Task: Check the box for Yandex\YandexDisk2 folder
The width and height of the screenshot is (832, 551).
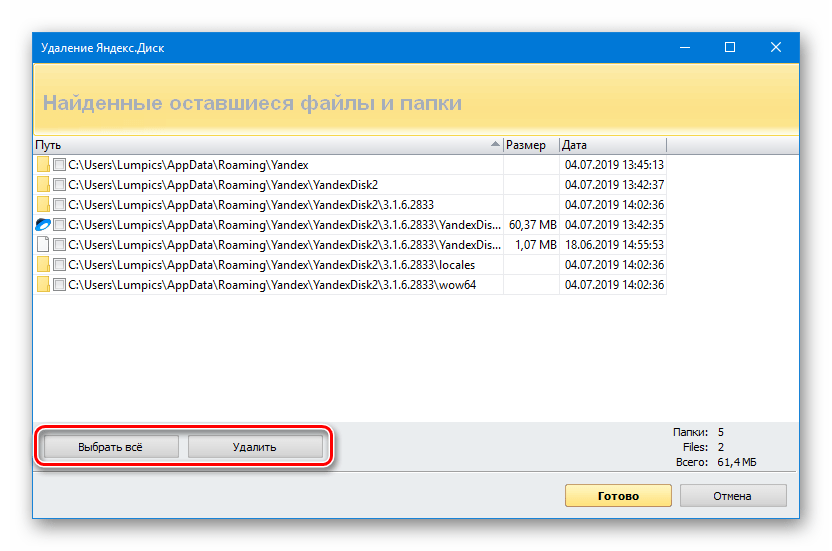Action: (59, 185)
